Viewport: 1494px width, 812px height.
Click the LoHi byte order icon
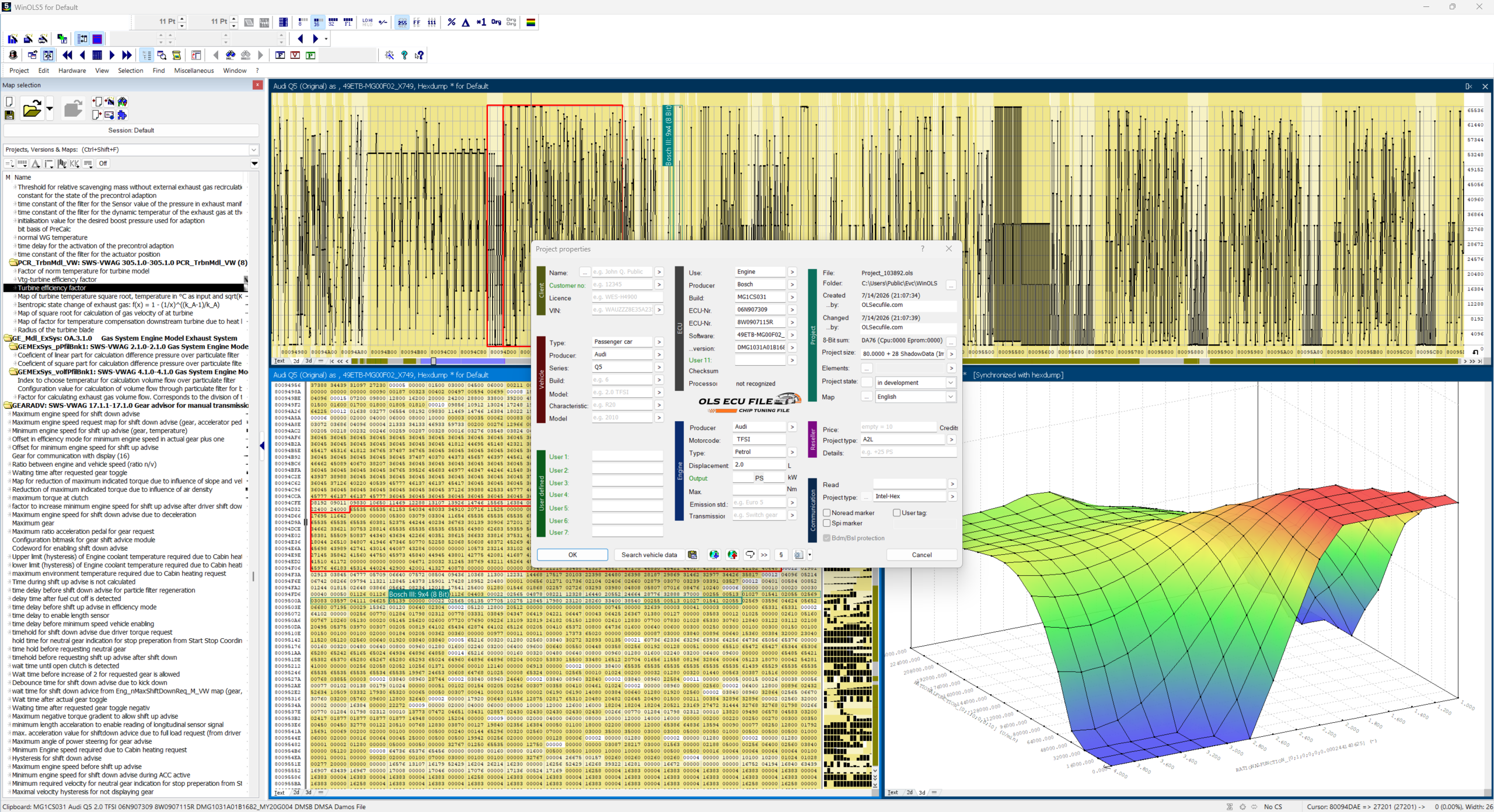pyautogui.click(x=367, y=22)
